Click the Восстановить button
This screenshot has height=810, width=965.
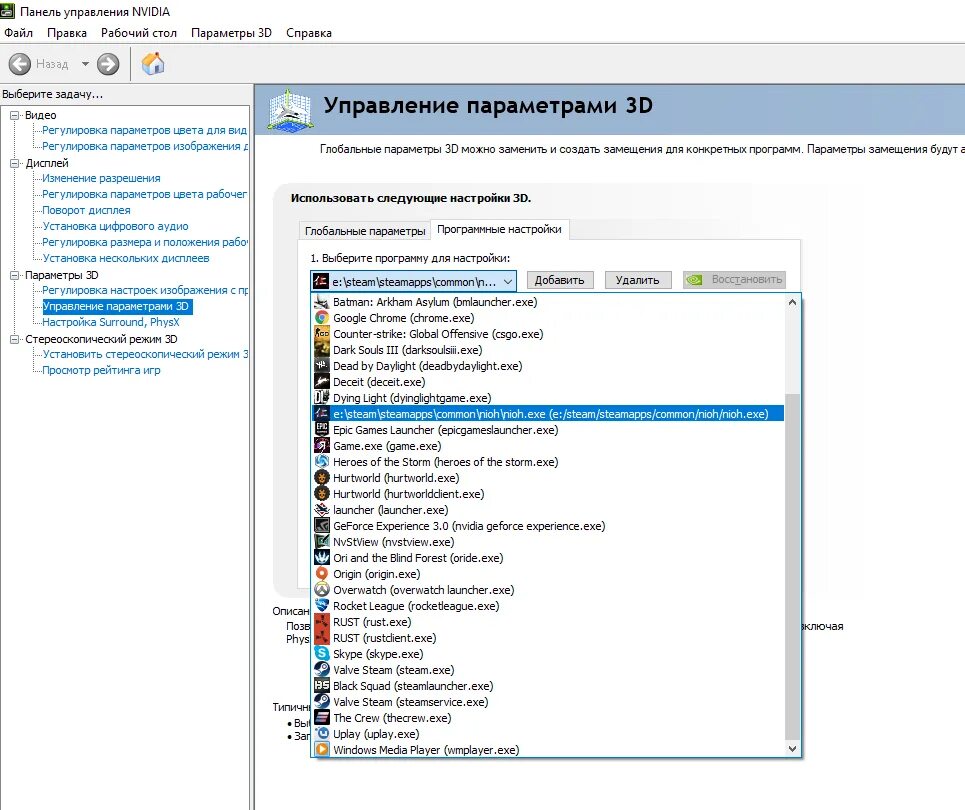[x=734, y=279]
